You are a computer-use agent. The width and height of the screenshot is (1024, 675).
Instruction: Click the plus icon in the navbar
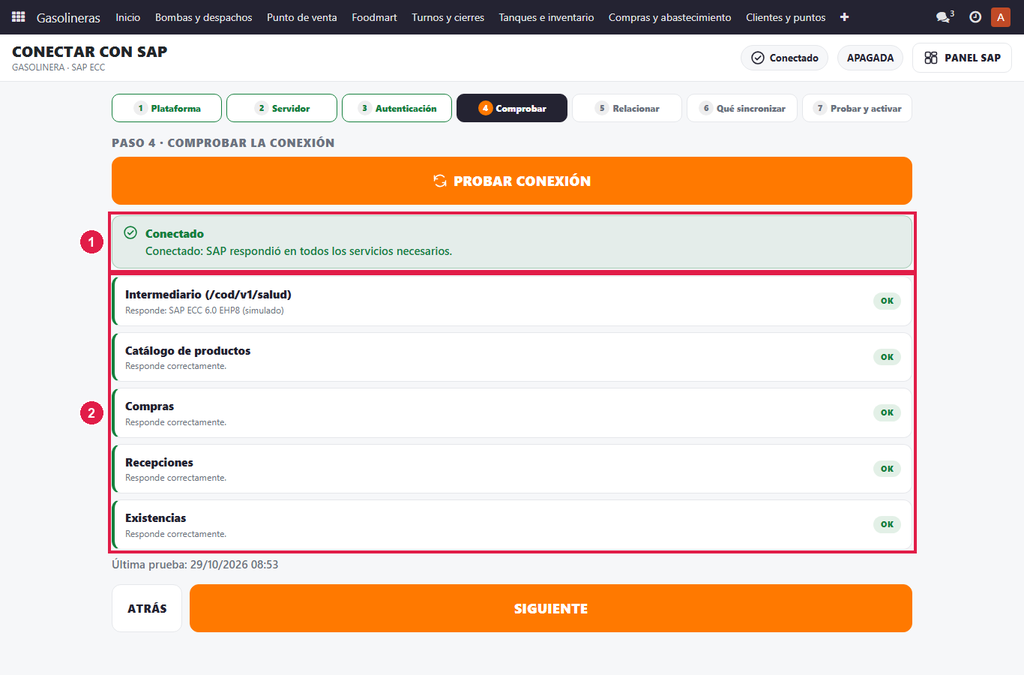844,17
